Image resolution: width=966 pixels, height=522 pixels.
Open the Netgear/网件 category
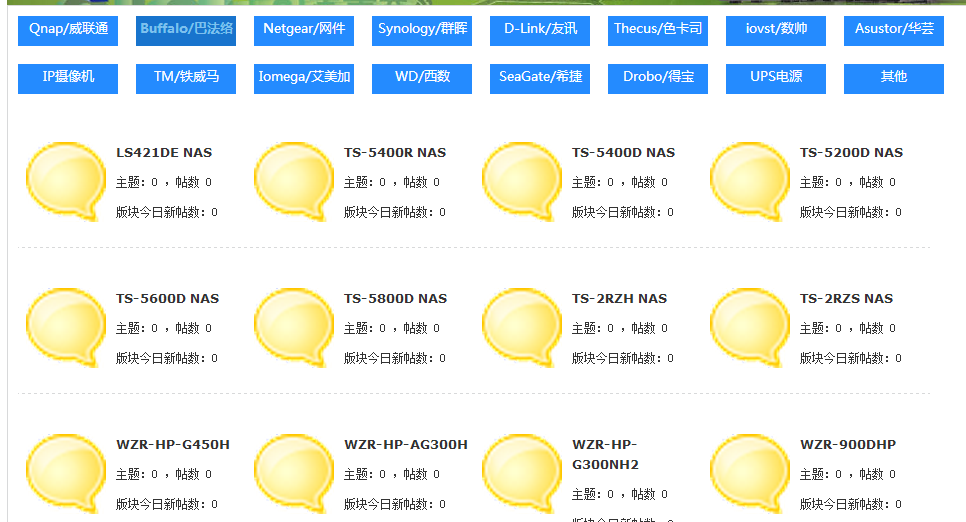304,31
